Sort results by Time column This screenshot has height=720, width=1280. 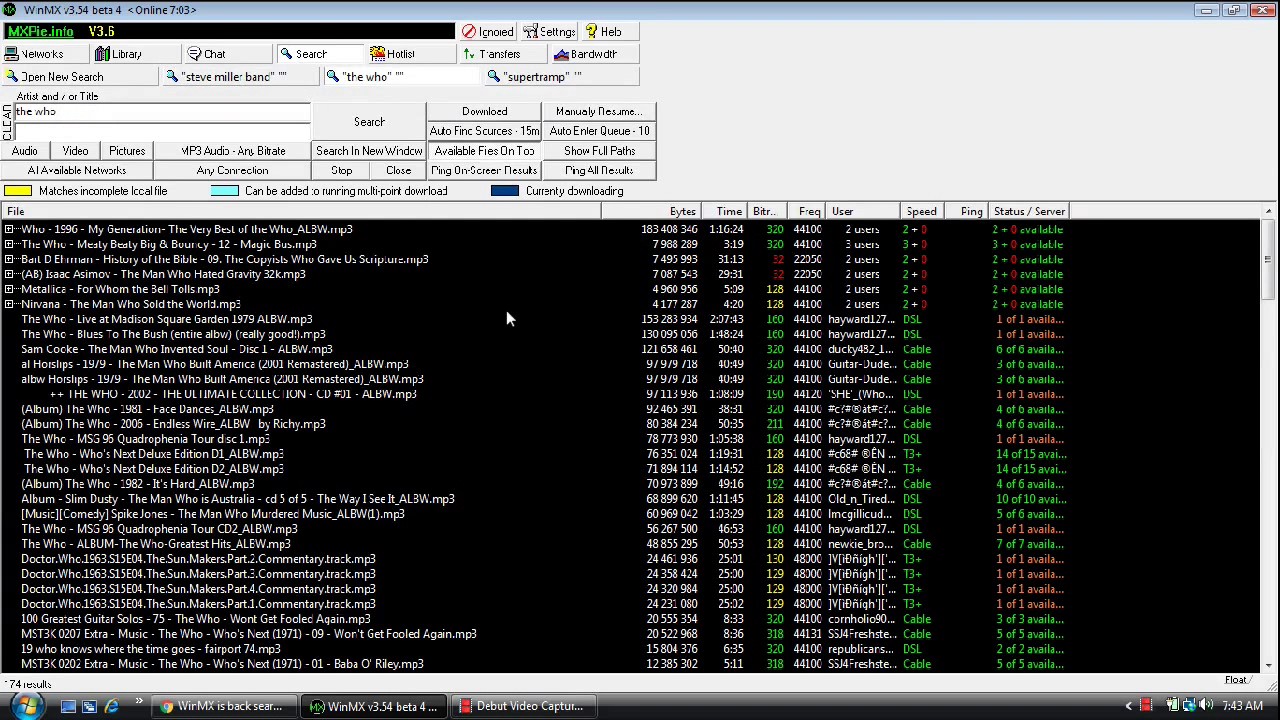[724, 211]
